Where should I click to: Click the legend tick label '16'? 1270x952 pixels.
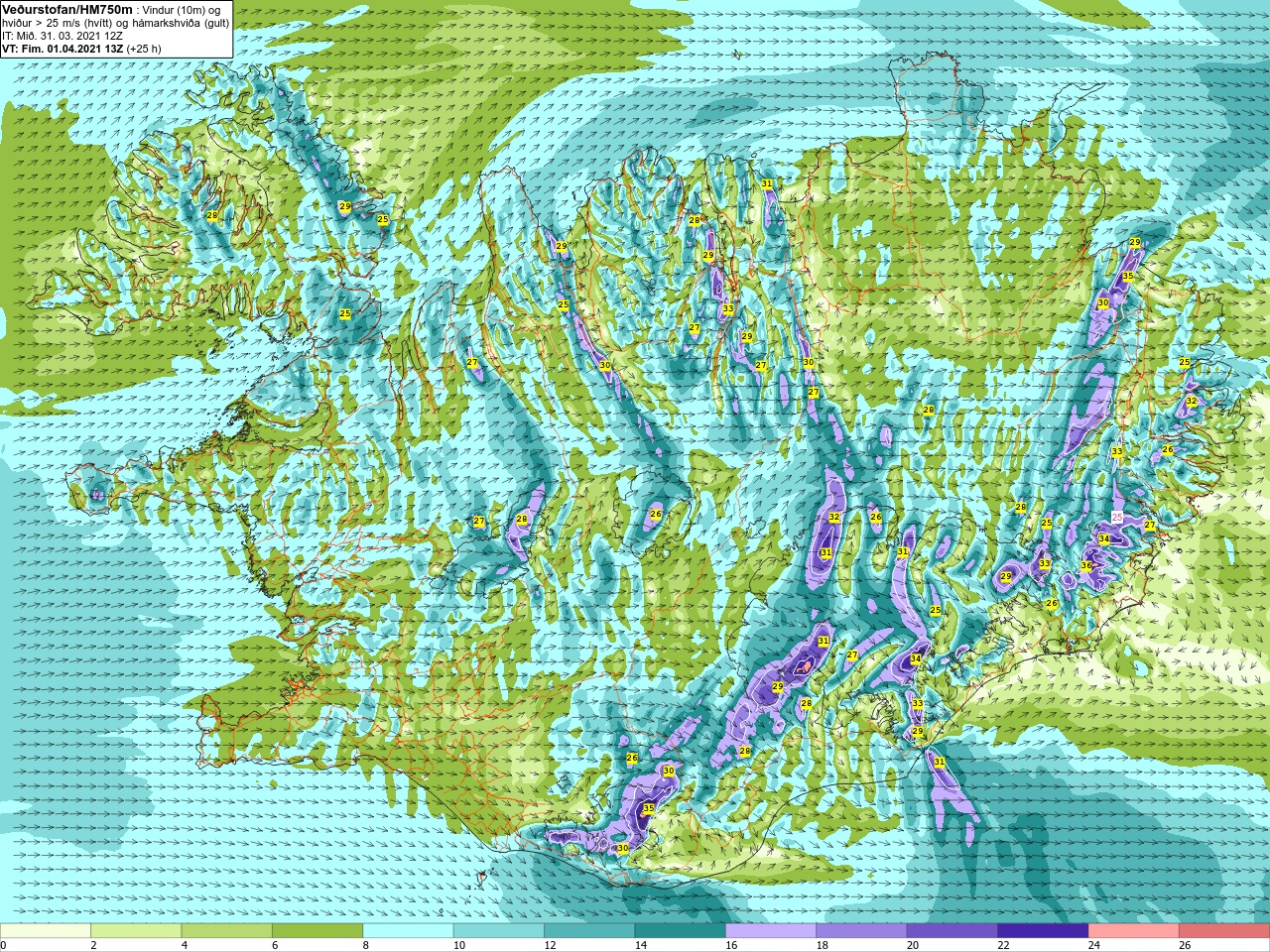click(731, 945)
